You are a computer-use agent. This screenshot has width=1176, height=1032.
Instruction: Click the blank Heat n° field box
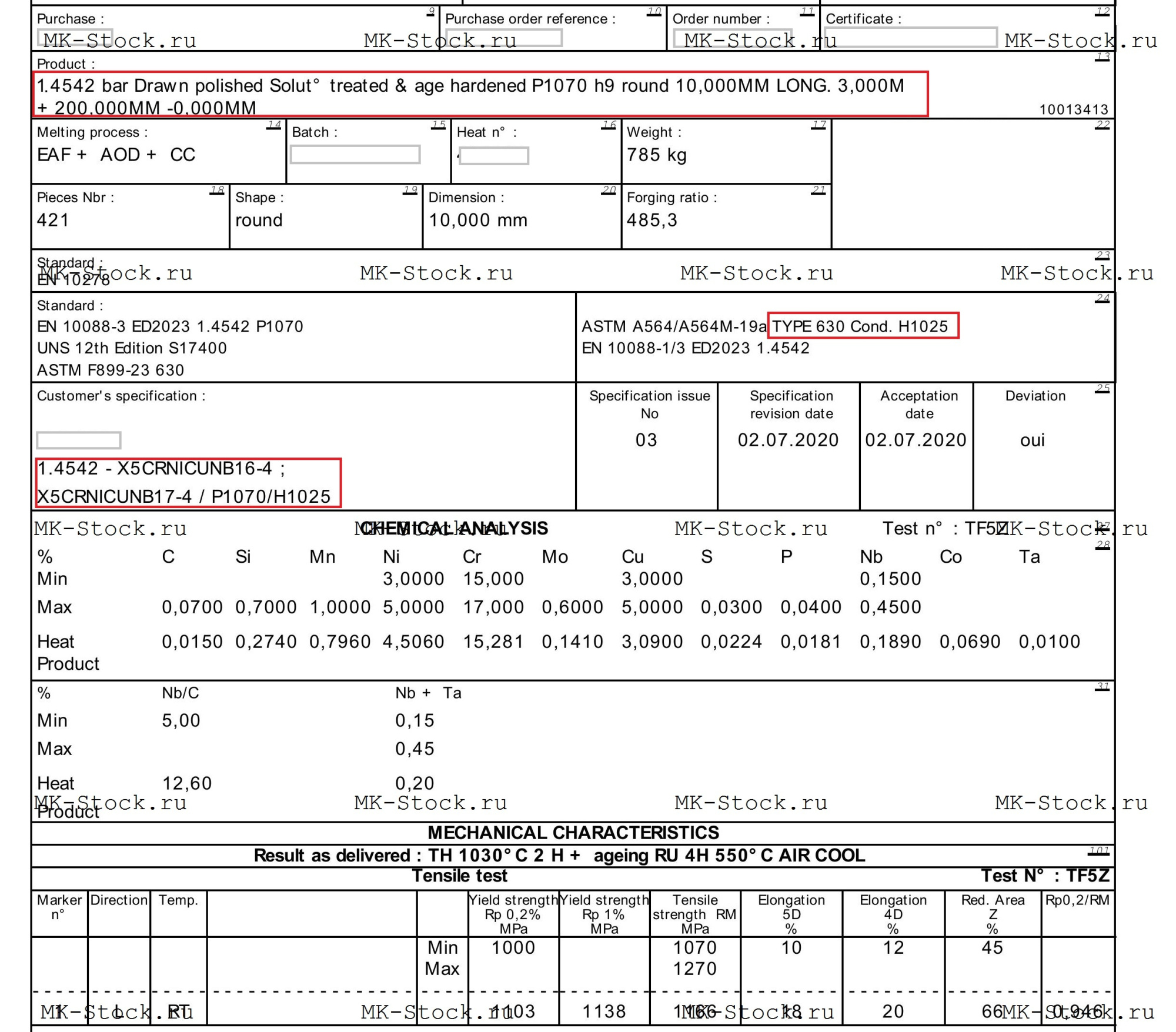(x=494, y=156)
